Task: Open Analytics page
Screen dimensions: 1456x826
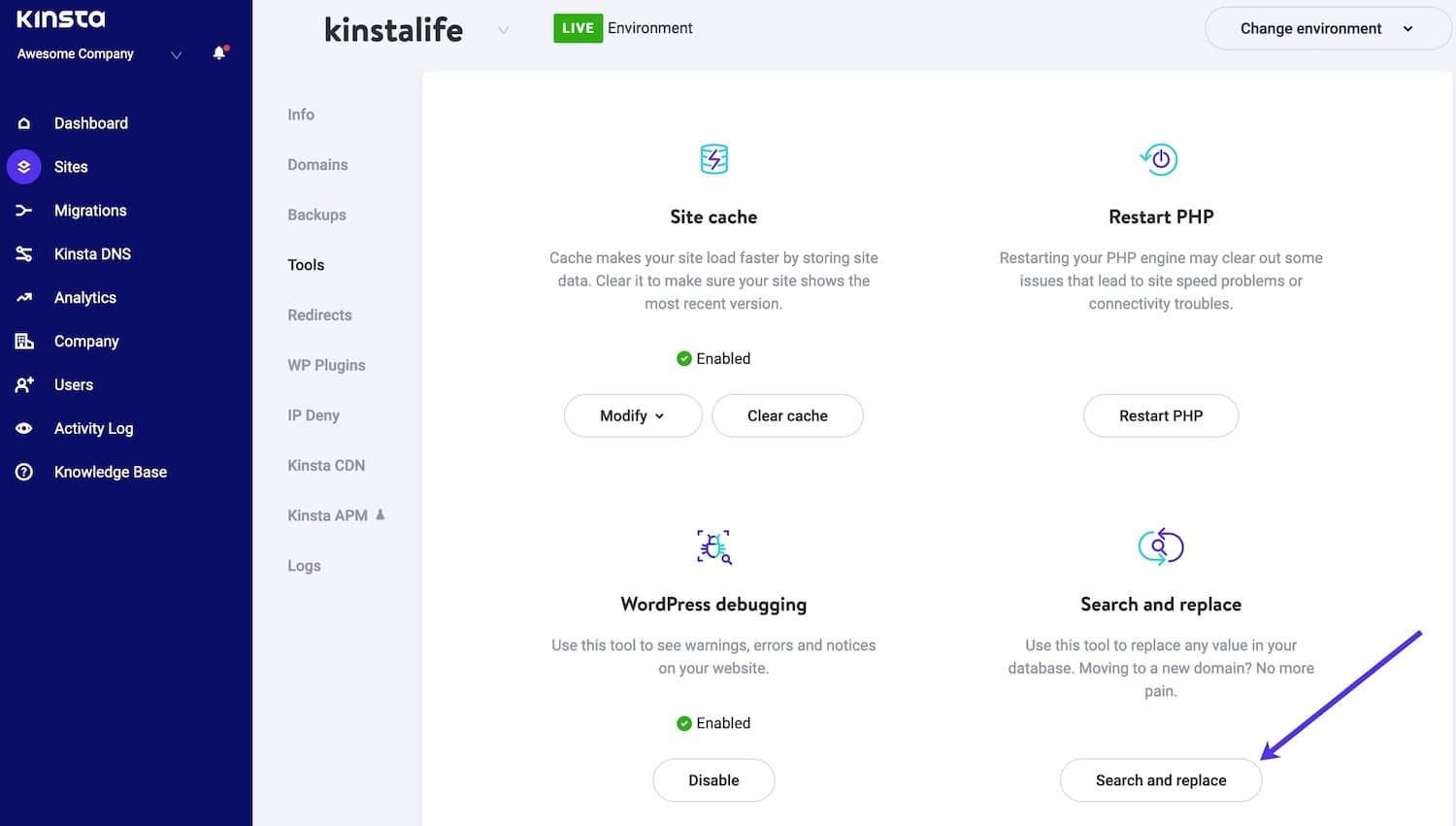Action: 85,298
